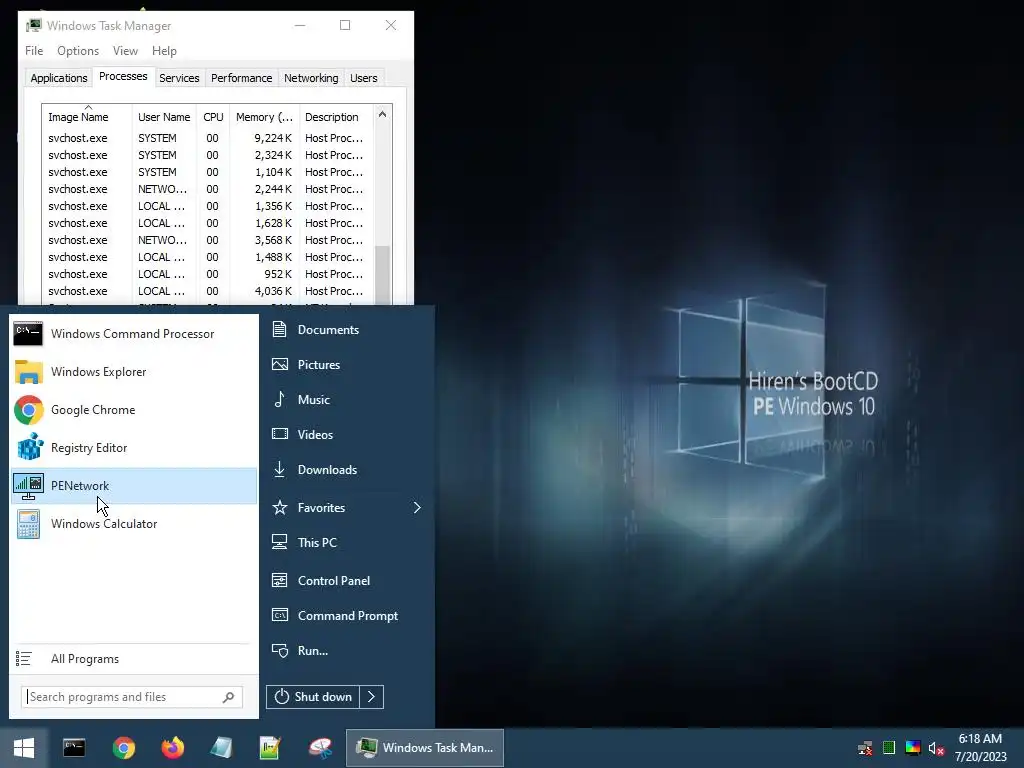Screen dimensions: 1024x768
Task: Select svchost.exe row with 4,036 K memory
Action: [x=208, y=291]
